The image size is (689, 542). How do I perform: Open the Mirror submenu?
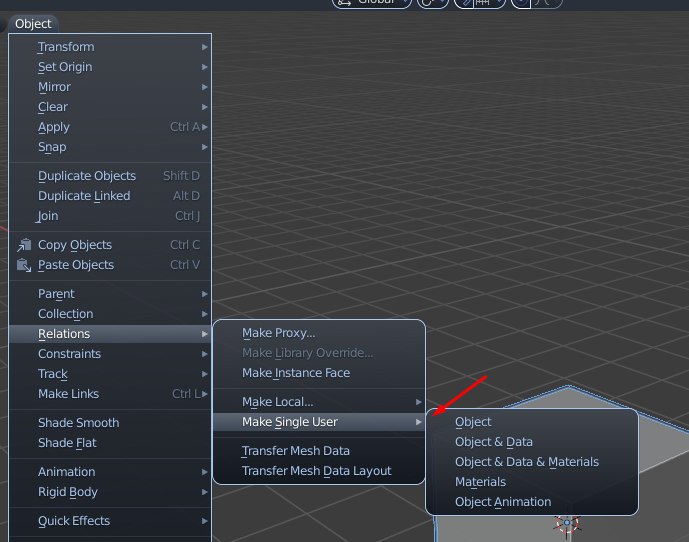pos(110,87)
